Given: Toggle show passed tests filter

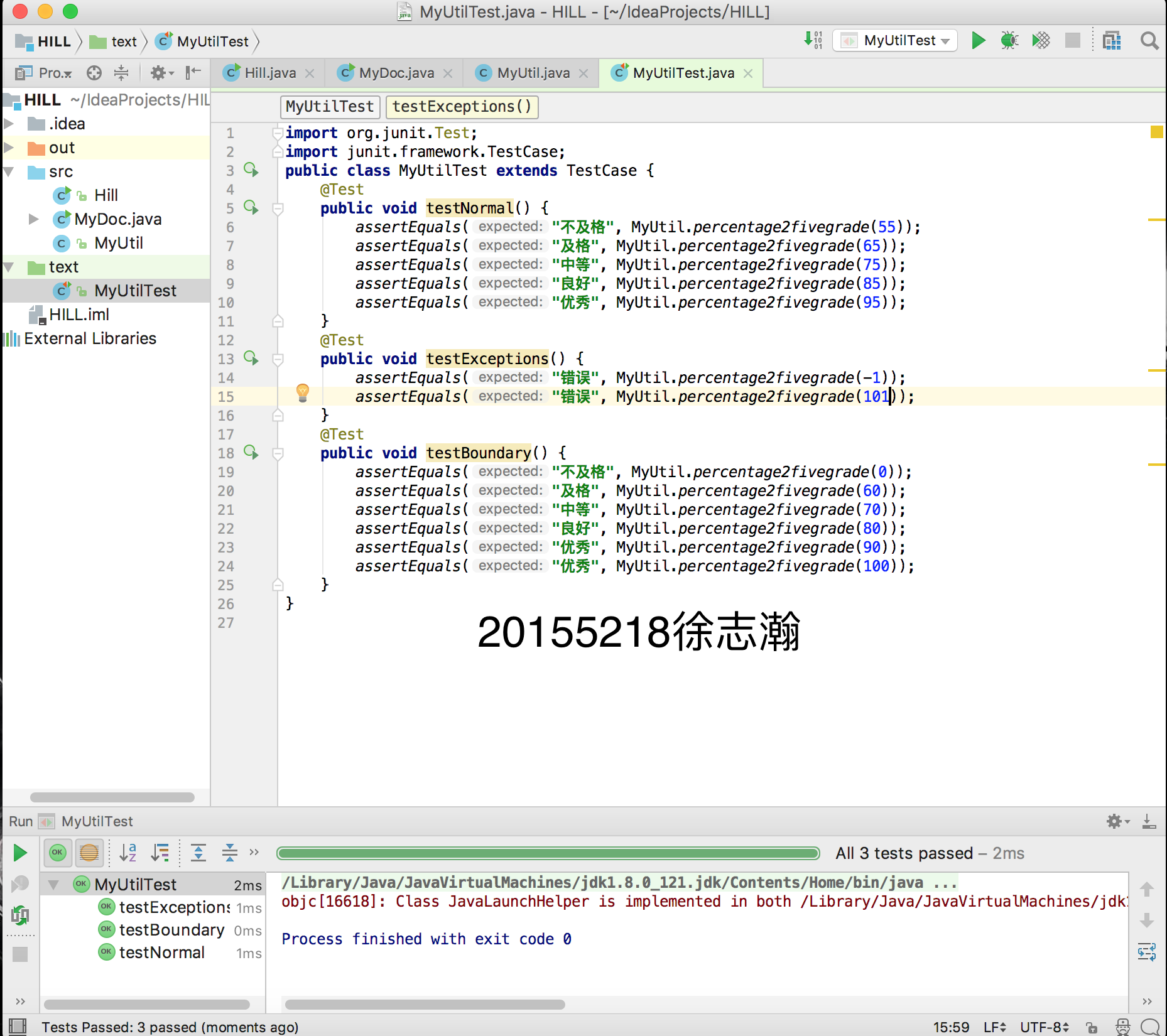Looking at the screenshot, I should click(57, 853).
